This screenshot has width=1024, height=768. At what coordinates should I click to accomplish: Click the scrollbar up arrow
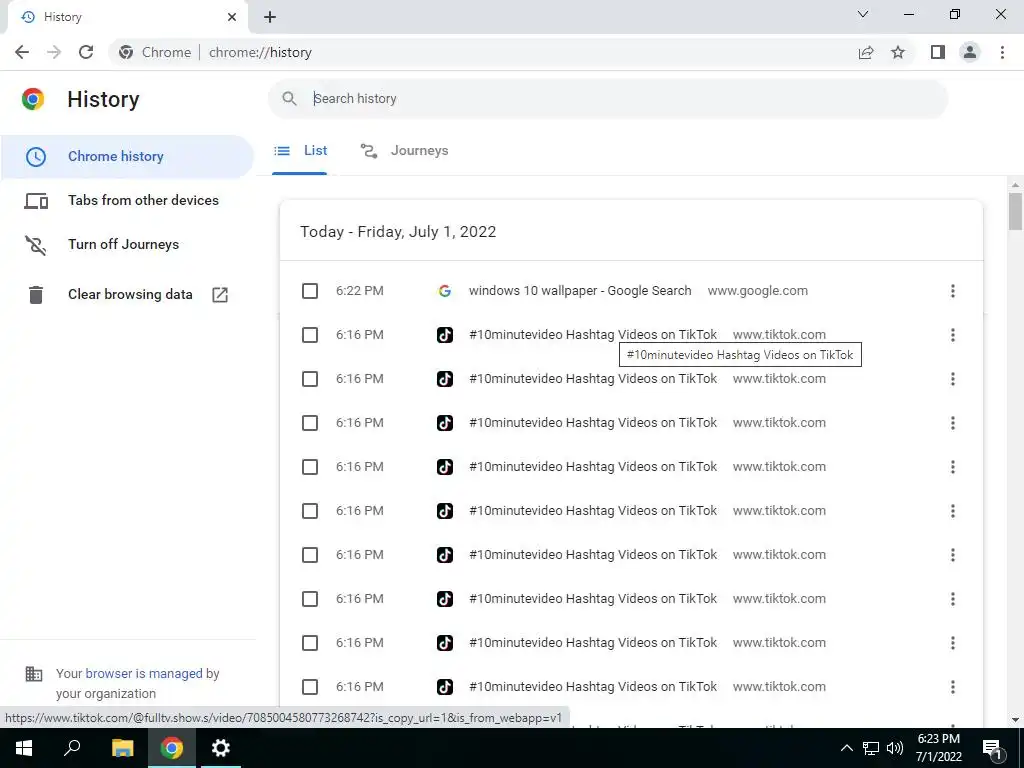point(1015,185)
